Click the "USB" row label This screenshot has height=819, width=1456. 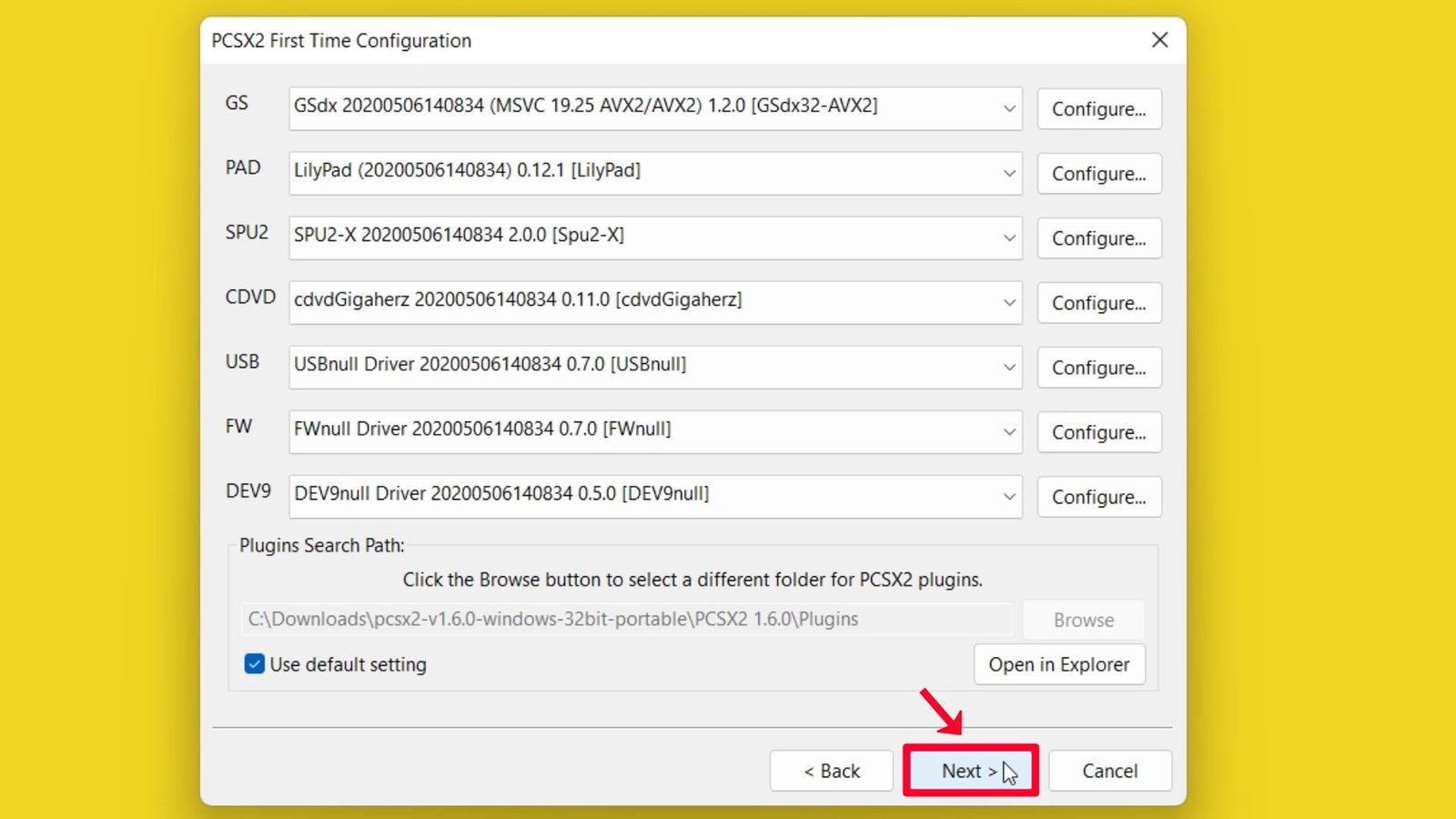(x=242, y=361)
